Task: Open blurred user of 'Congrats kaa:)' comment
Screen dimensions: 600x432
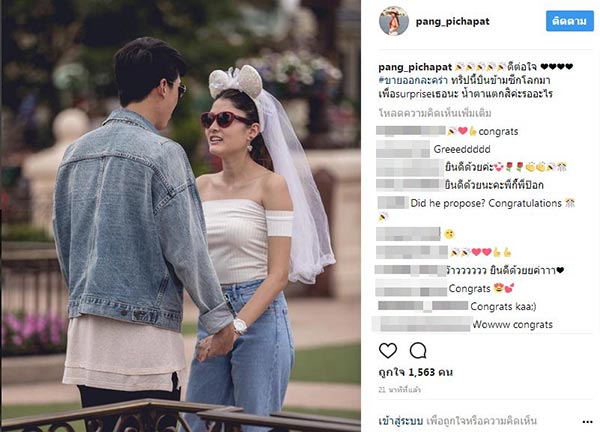Action: (423, 306)
